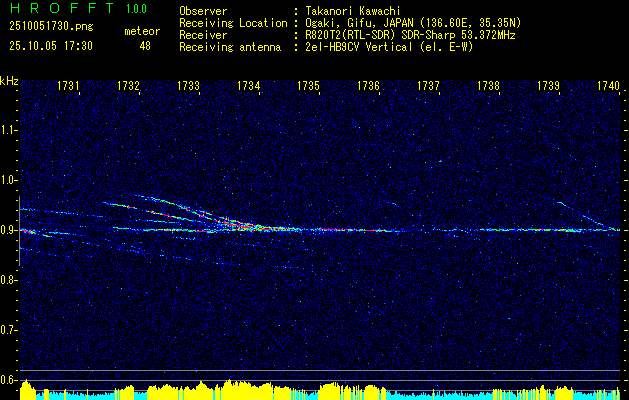Click the 1.1 kHz frequency label
The width and height of the screenshot is (629, 400).
pyautogui.click(x=9, y=130)
